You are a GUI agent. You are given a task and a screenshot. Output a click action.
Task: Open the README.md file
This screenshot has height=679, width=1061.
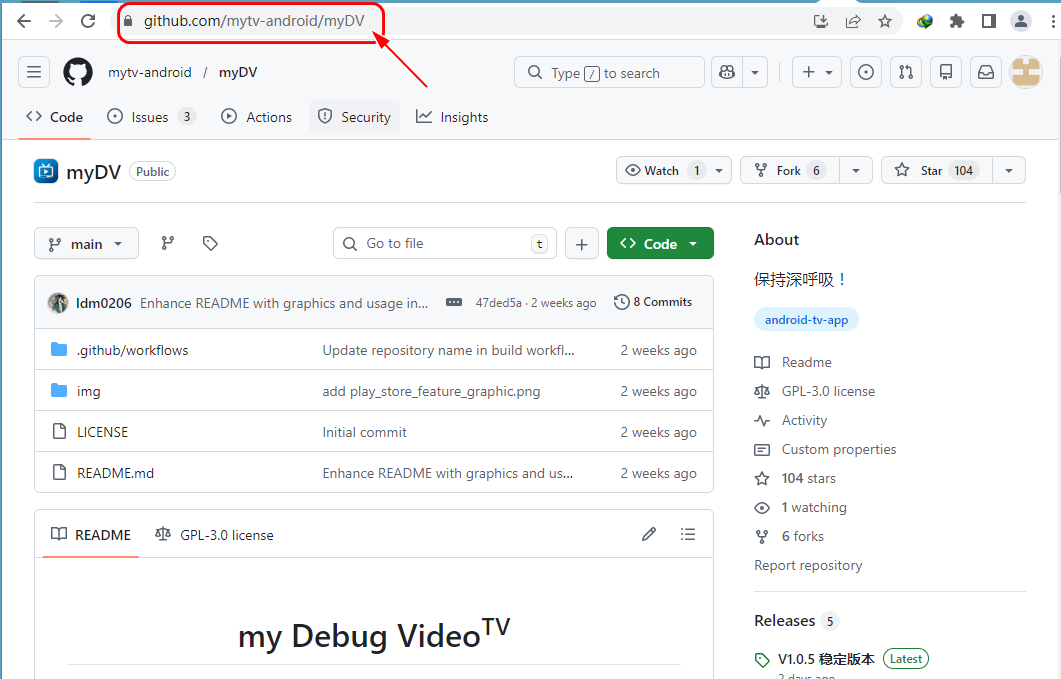pyautogui.click(x=115, y=473)
